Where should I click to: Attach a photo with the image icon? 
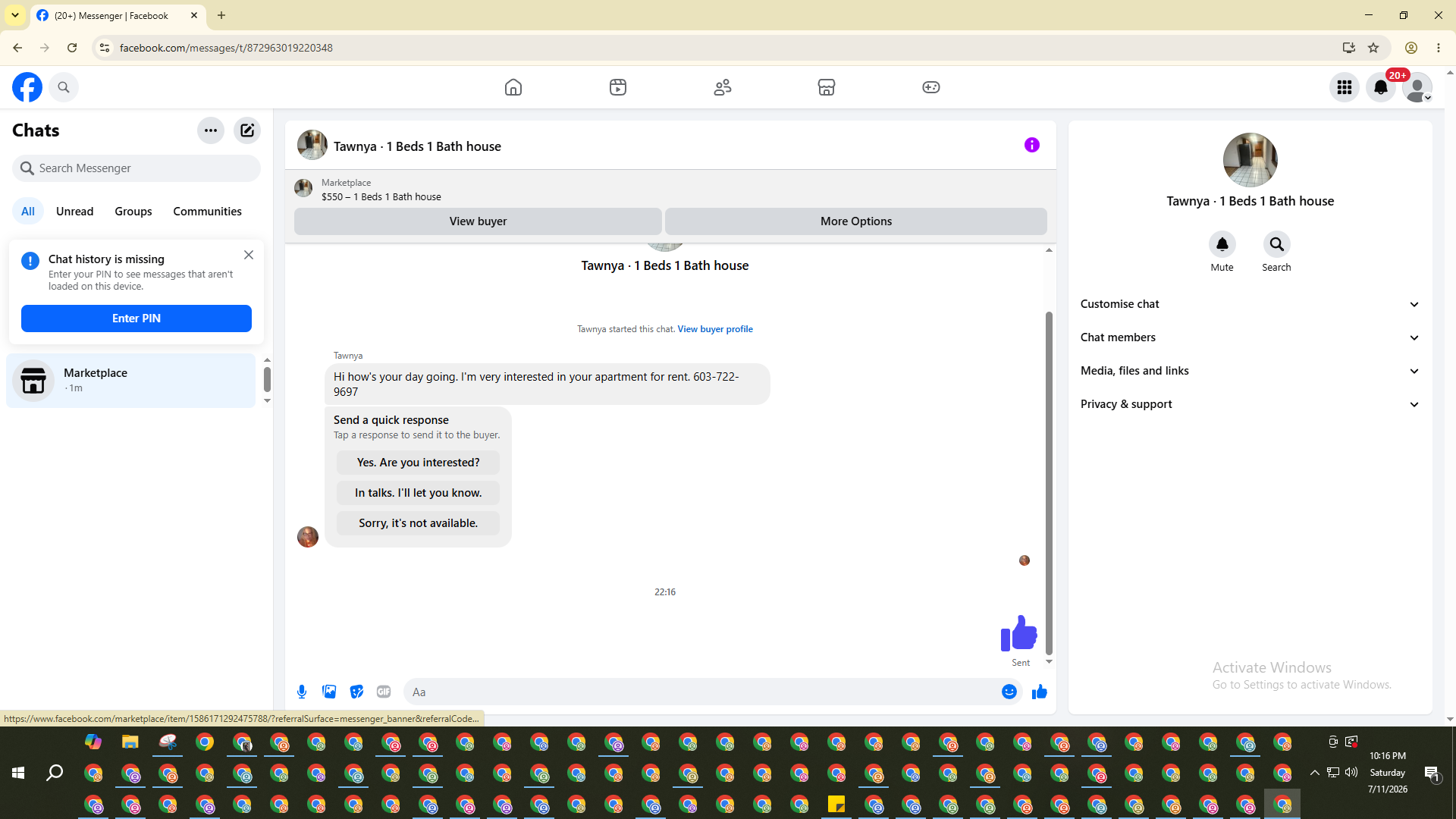click(x=329, y=692)
